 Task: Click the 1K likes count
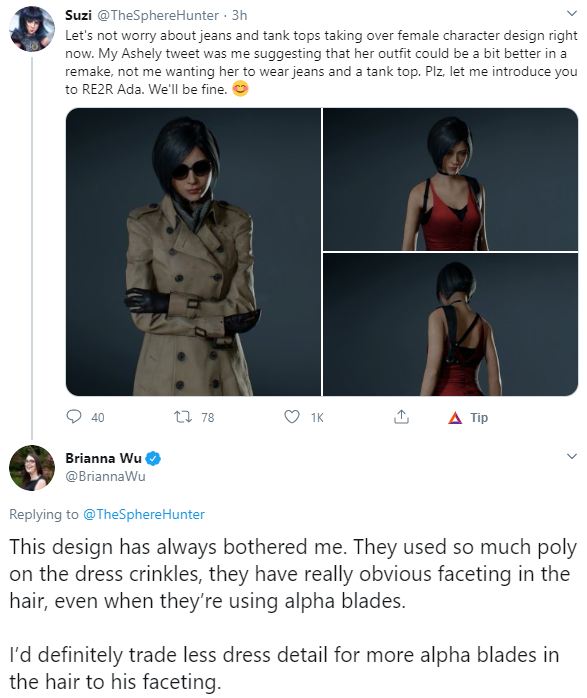click(x=317, y=418)
